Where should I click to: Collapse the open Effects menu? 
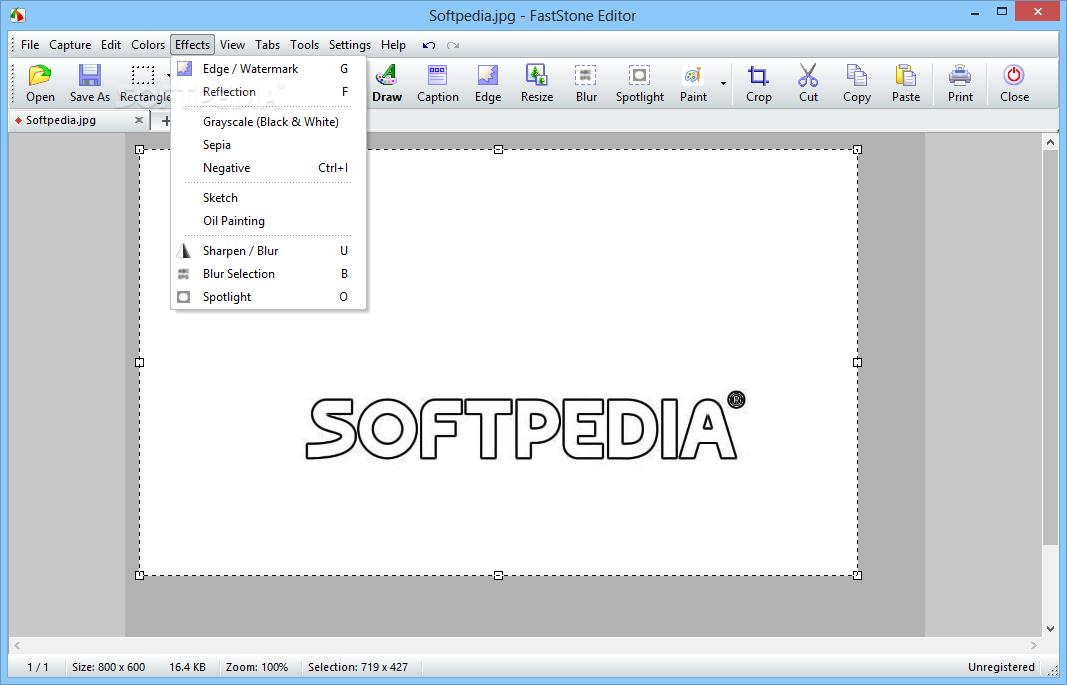pos(193,45)
